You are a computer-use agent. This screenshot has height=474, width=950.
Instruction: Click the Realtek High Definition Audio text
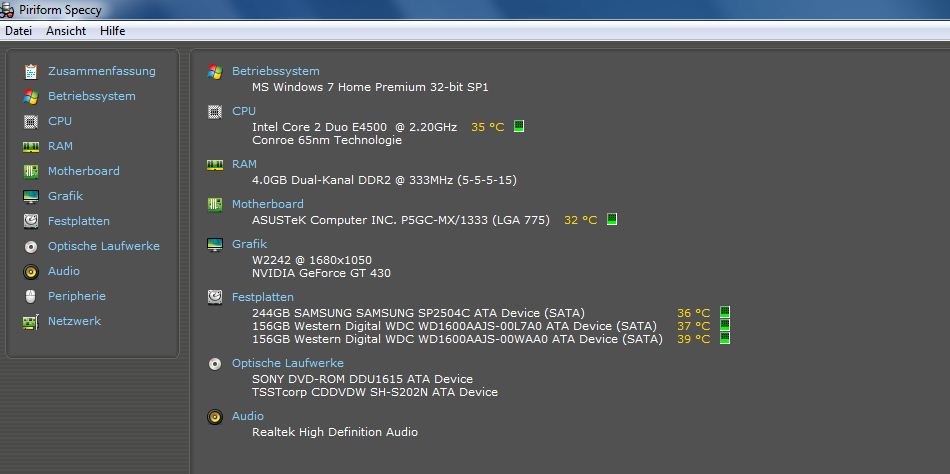[x=335, y=433]
